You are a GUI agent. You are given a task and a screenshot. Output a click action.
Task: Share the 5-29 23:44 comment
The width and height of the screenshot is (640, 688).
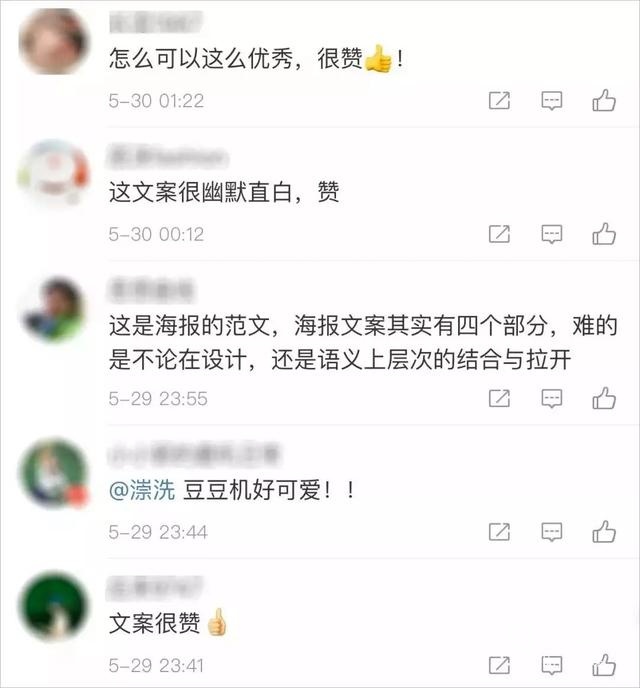pyautogui.click(x=499, y=532)
